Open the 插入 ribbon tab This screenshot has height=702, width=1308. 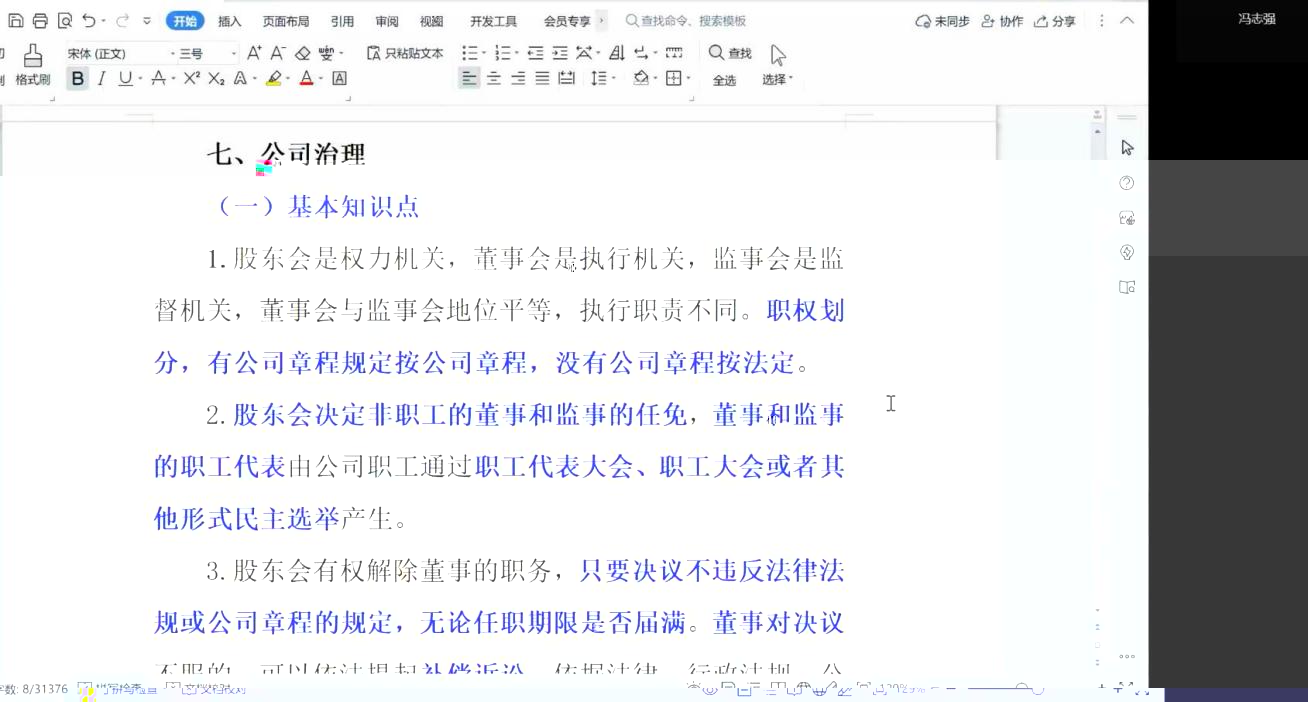click(x=230, y=21)
